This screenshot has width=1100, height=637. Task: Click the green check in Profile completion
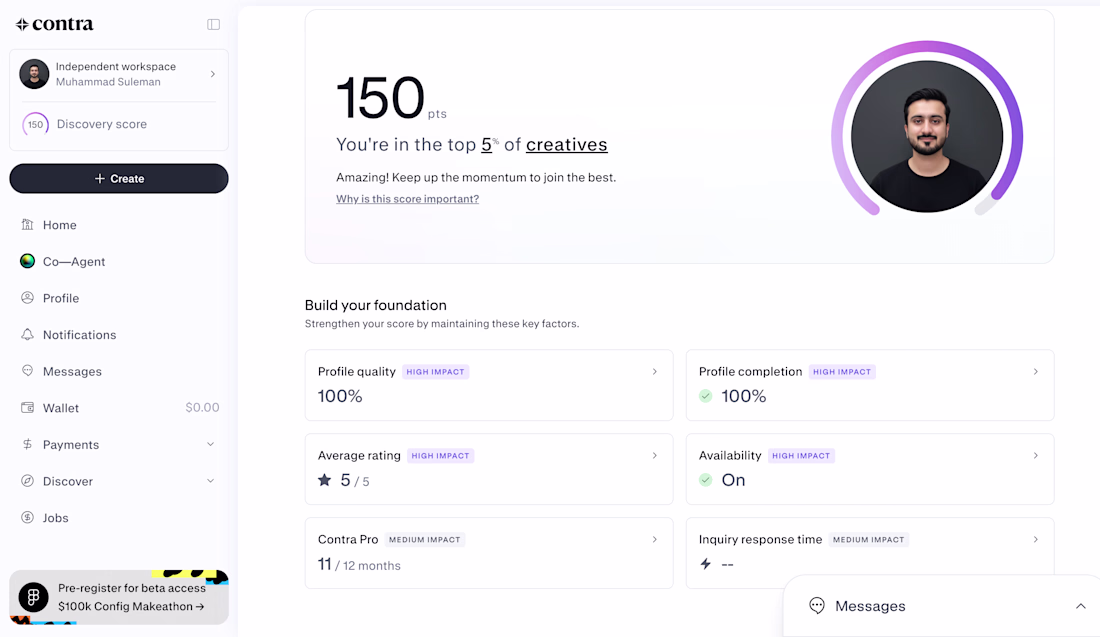click(x=706, y=396)
